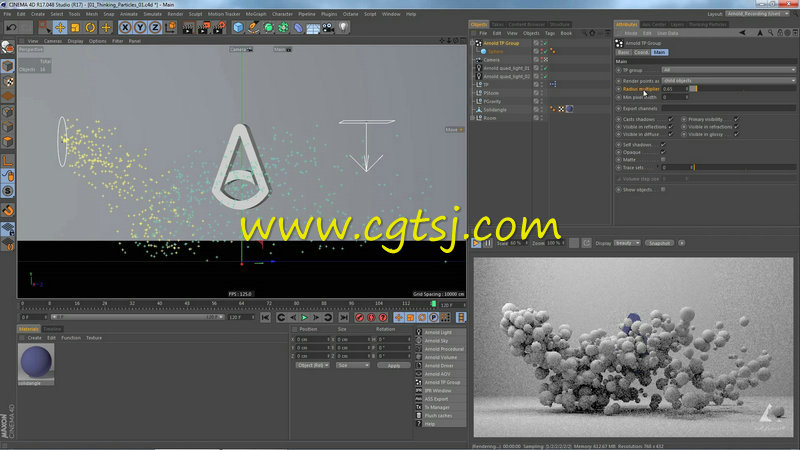Image resolution: width=800 pixels, height=450 pixels.
Task: Open IPR Display beauty dropdown
Action: click(x=627, y=243)
